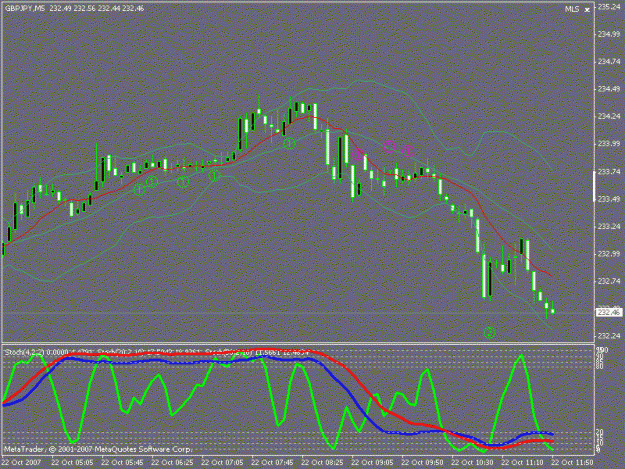Click the 22 Oct 2007 date label
The image size is (625, 469).
(21, 462)
